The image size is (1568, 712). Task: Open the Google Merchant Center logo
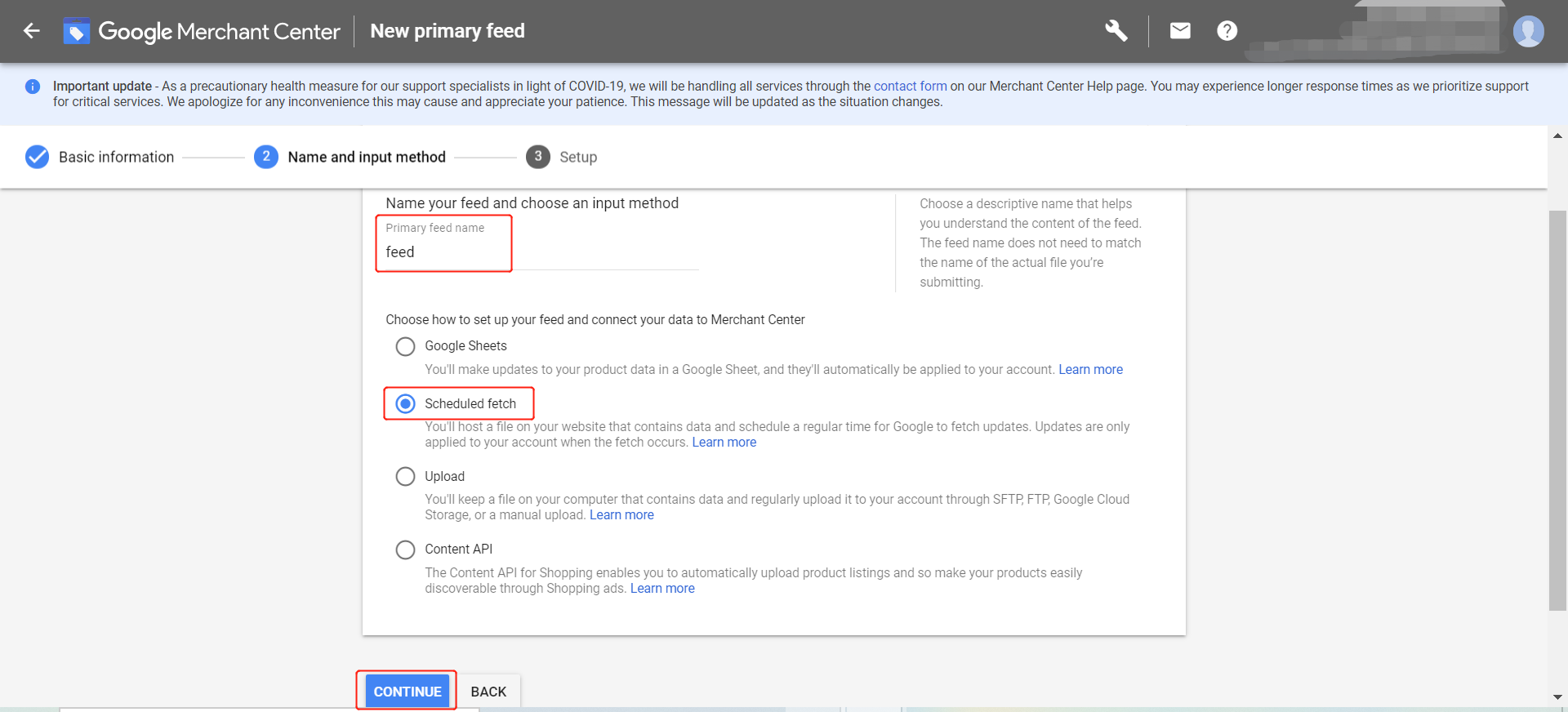(202, 31)
